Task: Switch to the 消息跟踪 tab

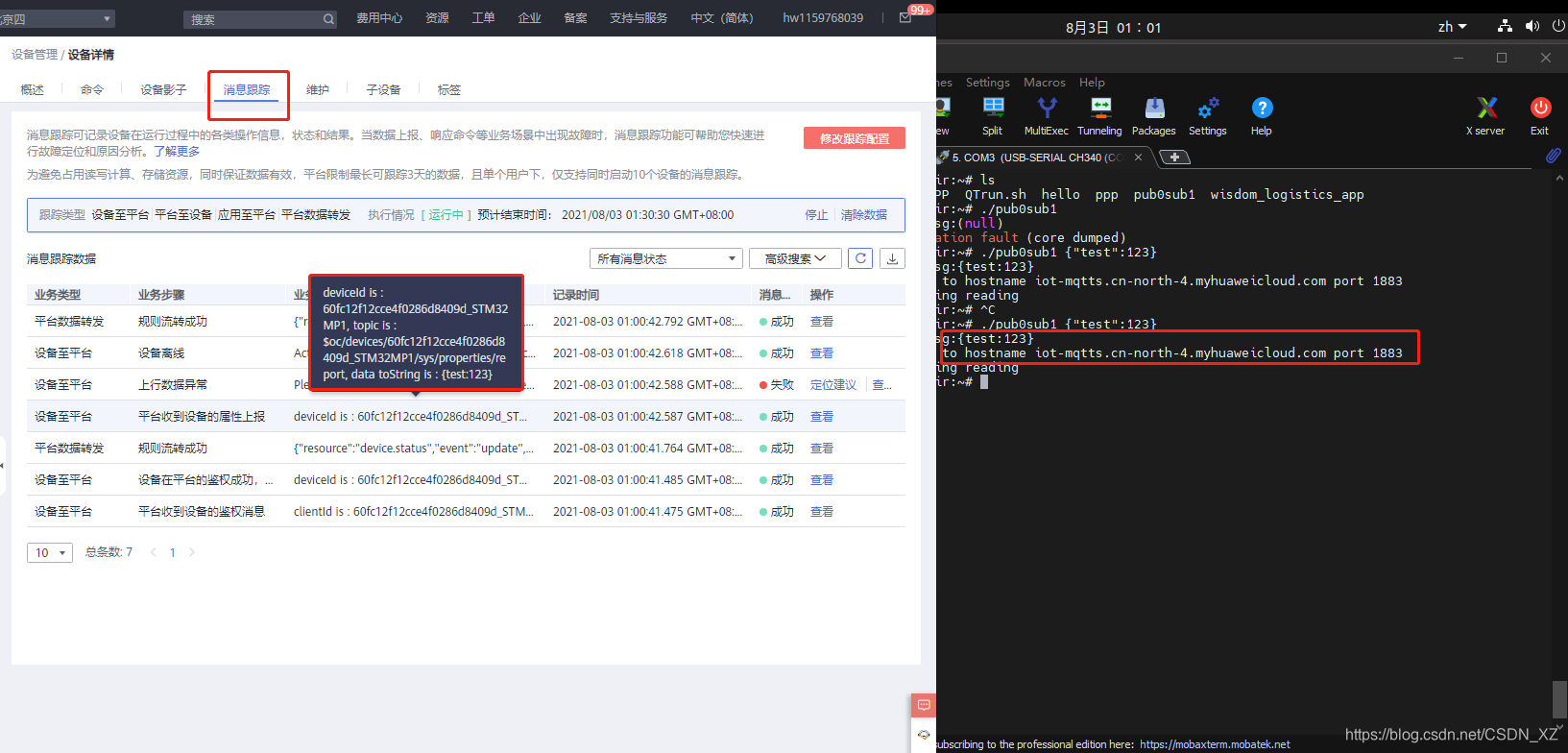Action: (x=247, y=89)
